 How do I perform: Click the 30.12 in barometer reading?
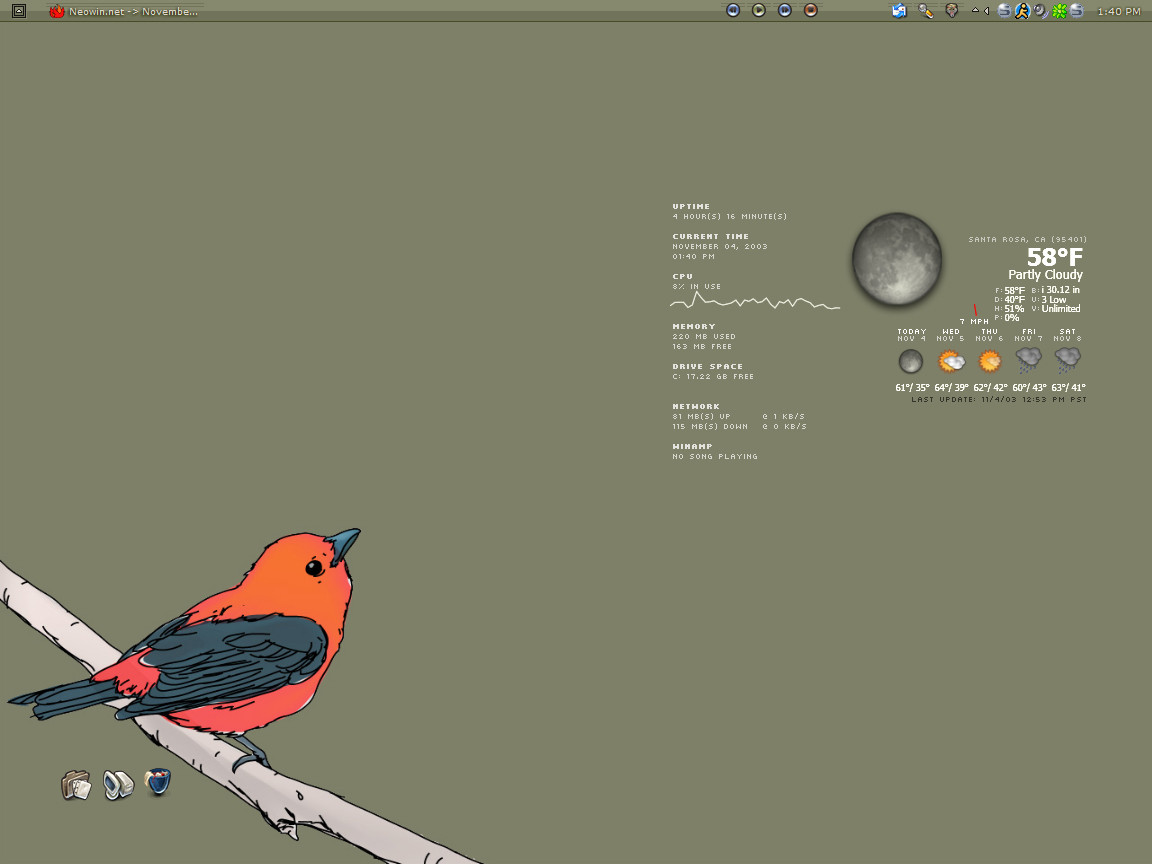[1061, 290]
